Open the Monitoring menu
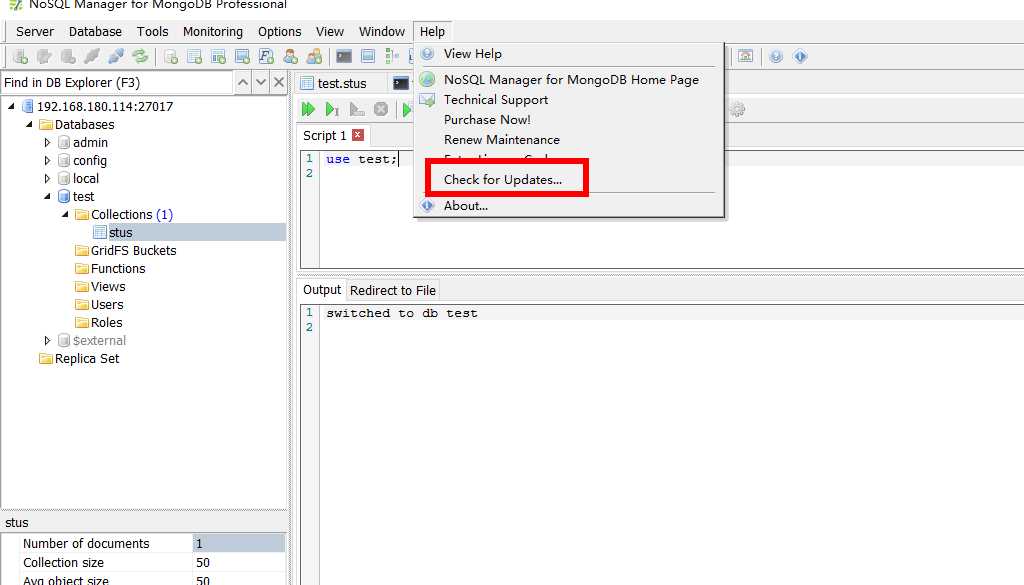 tap(213, 31)
